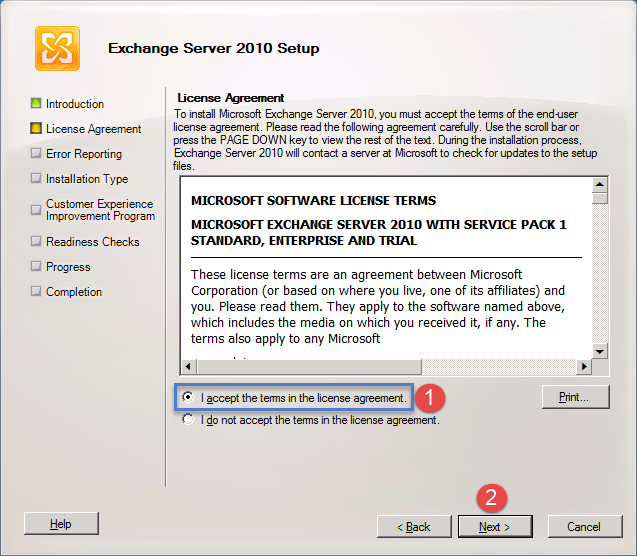
Task: Click the yellow License Agreement step indicator
Action: tap(36, 128)
